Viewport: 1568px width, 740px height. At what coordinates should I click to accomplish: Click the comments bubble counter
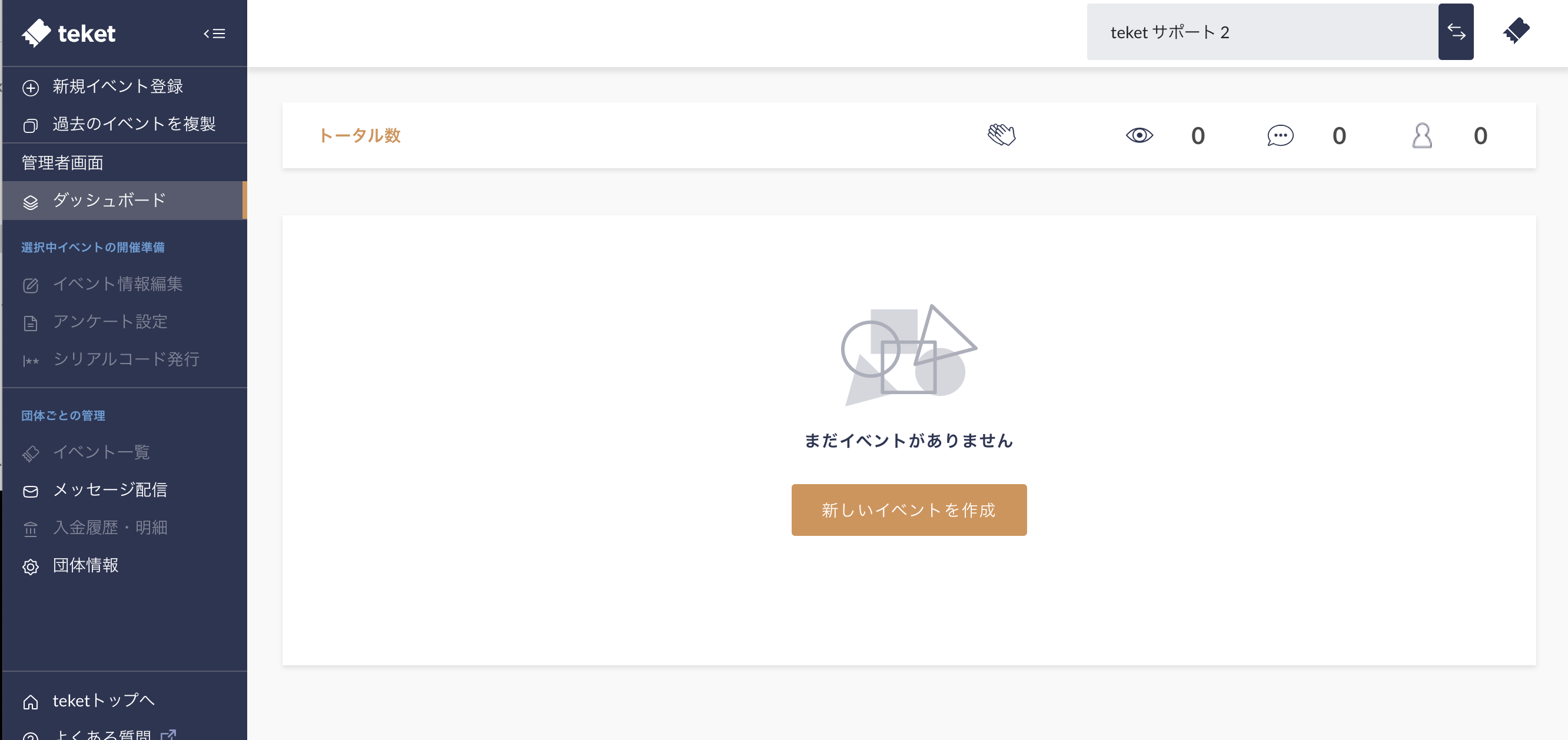(1281, 135)
